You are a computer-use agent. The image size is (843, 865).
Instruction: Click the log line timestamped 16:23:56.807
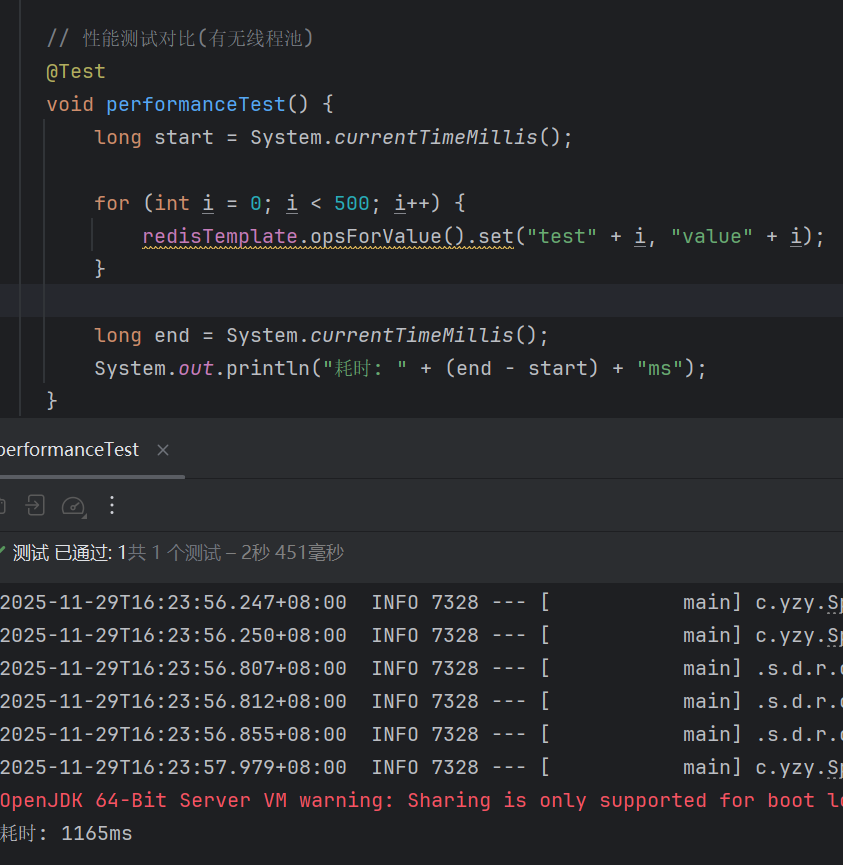(x=422, y=669)
